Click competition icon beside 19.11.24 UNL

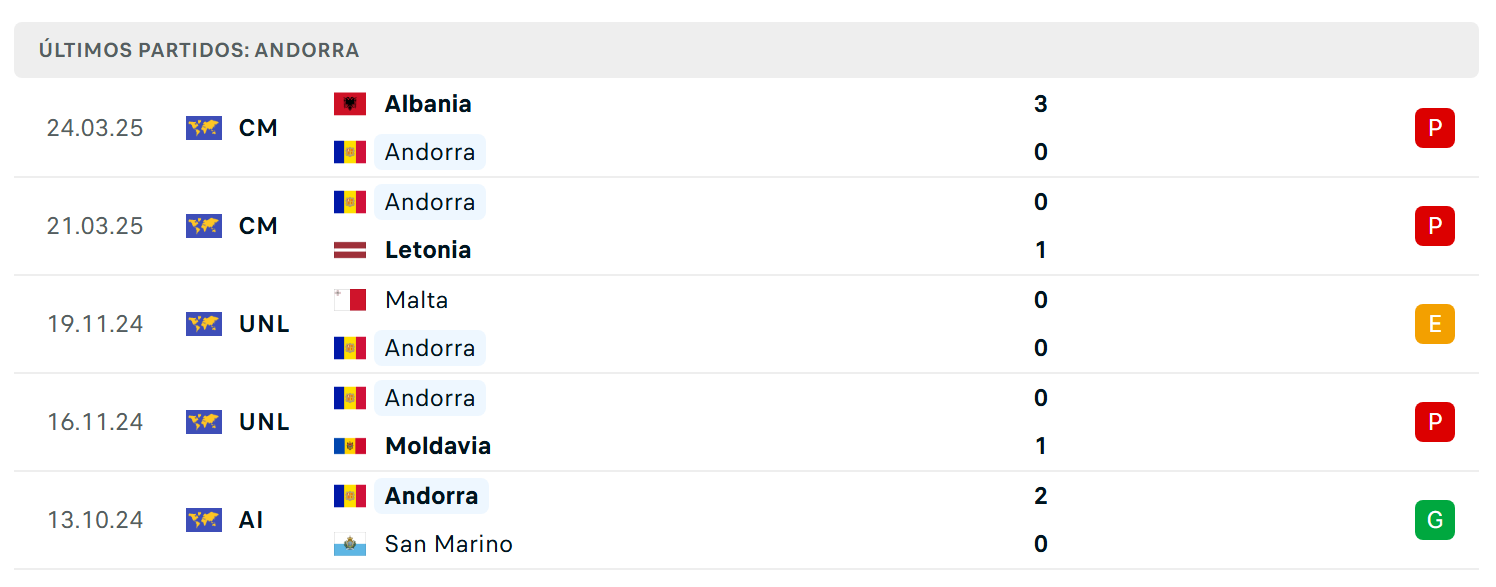204,324
